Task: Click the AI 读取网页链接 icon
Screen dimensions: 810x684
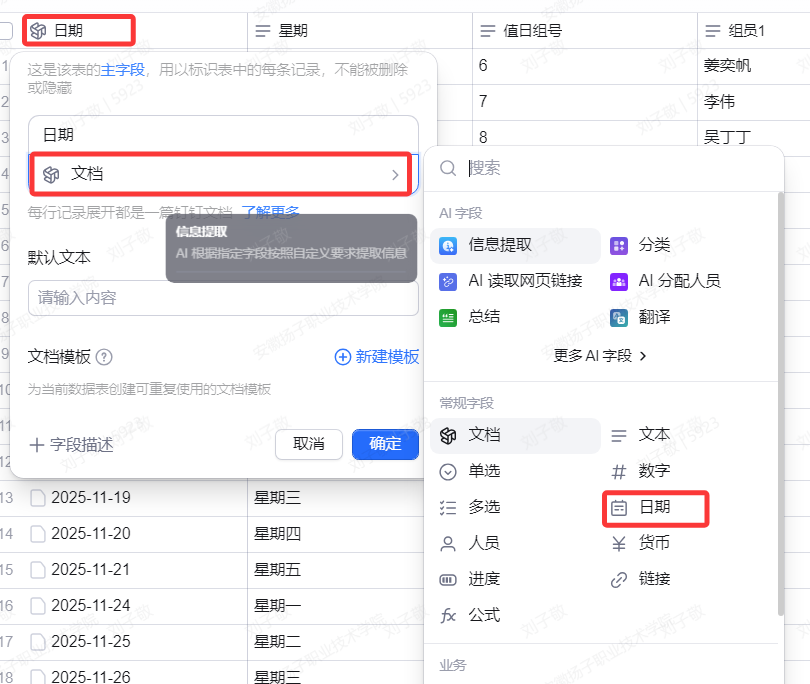Action: click(x=448, y=282)
